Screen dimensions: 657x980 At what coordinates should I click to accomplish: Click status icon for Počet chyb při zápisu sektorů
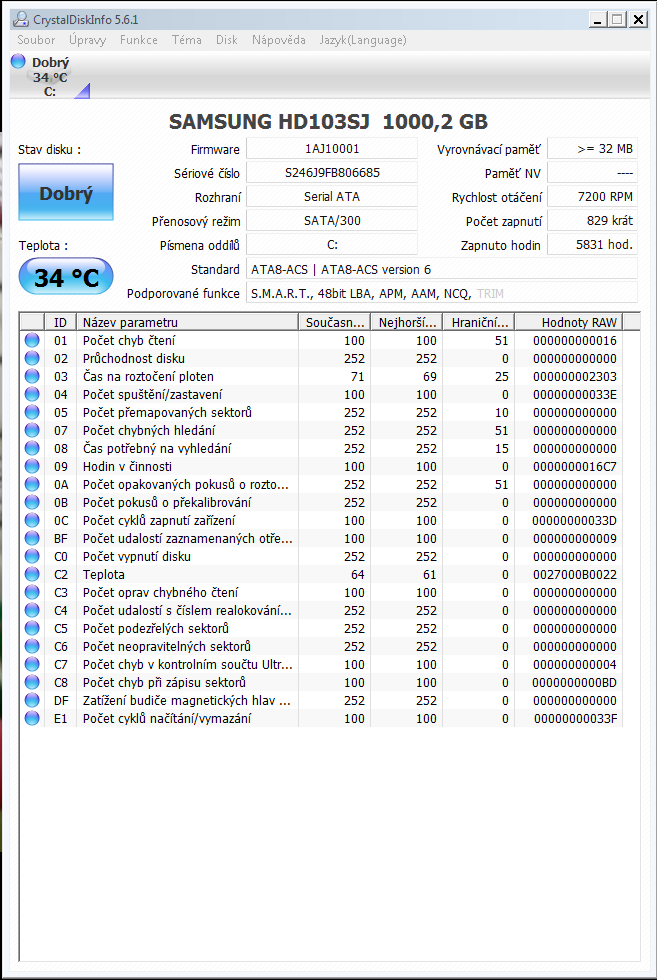point(32,682)
